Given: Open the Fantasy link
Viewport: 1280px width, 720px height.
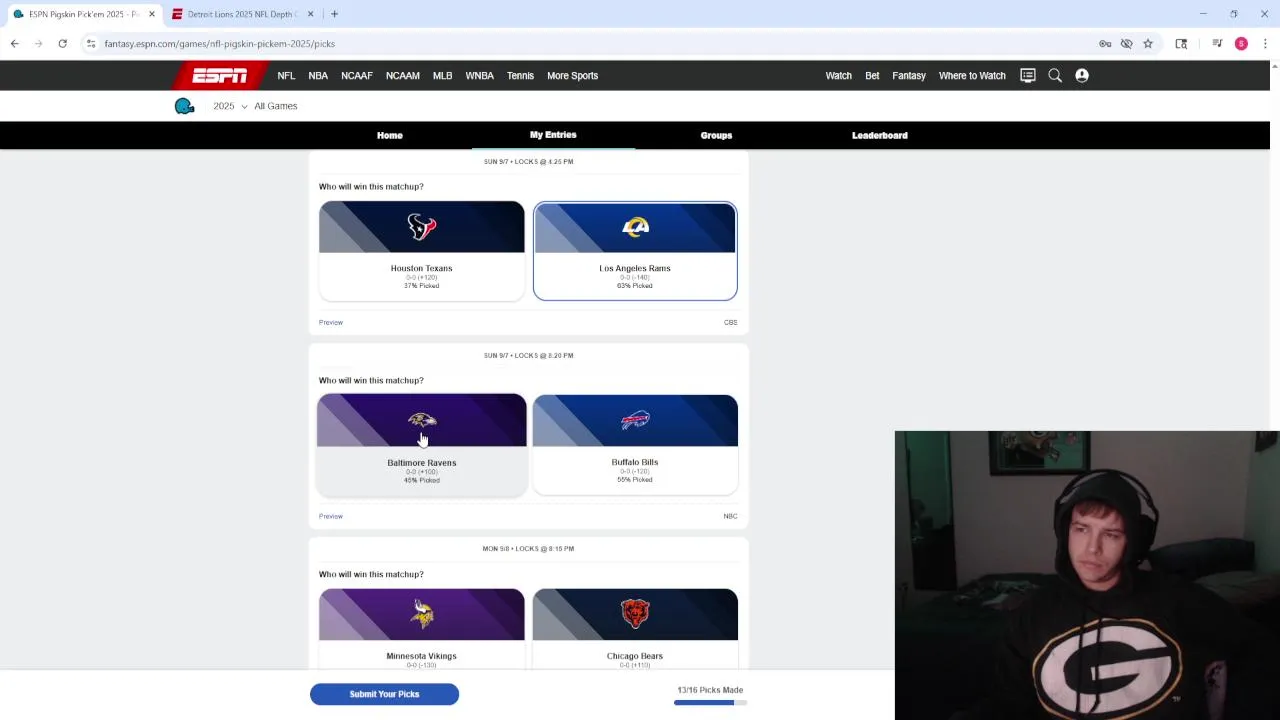Looking at the screenshot, I should click(x=909, y=76).
